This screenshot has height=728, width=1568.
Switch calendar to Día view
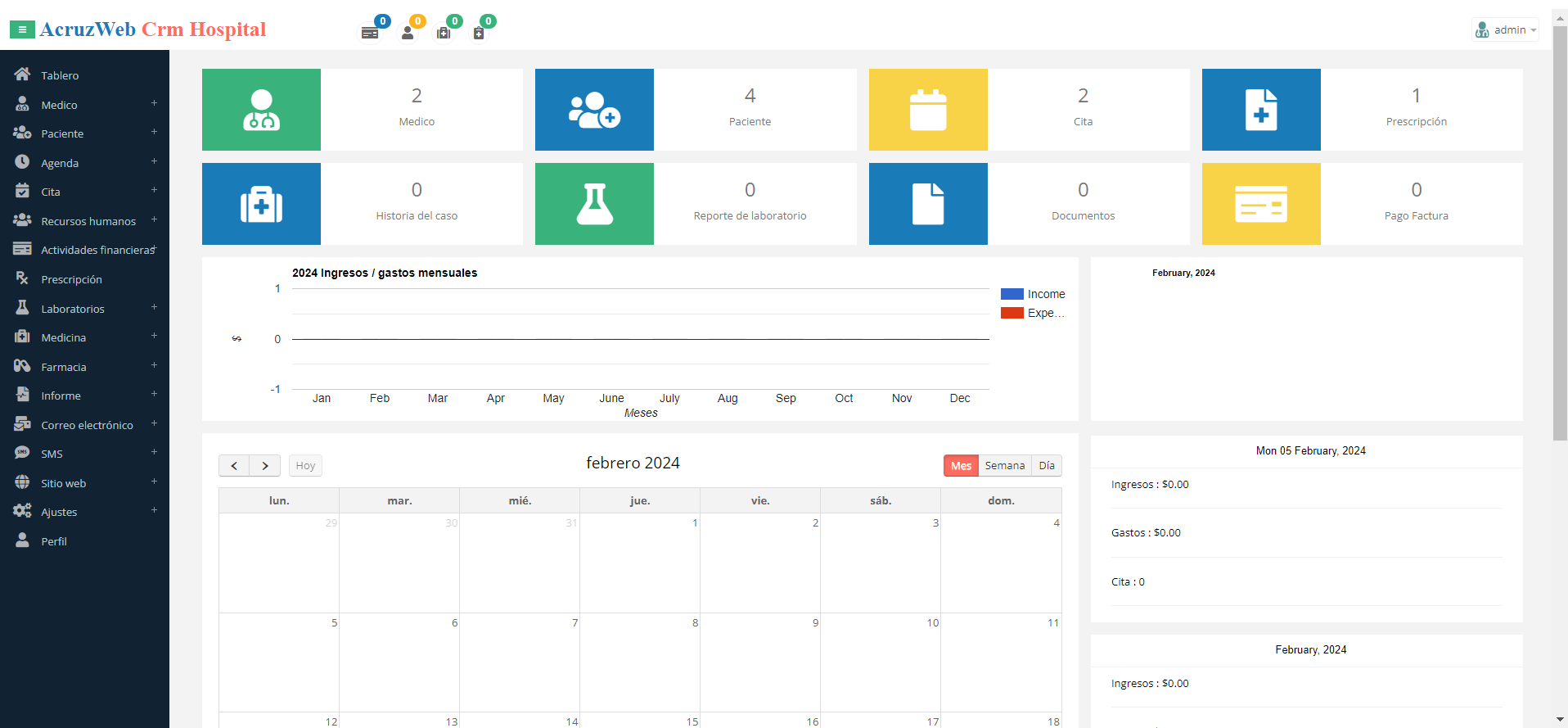pos(1047,465)
